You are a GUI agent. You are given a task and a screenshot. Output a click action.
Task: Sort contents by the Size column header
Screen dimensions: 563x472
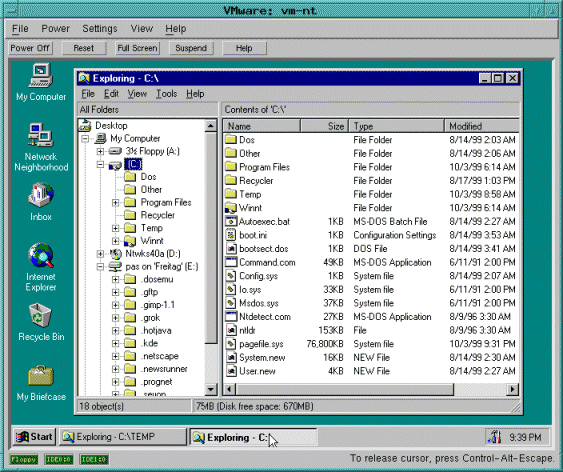pos(325,126)
